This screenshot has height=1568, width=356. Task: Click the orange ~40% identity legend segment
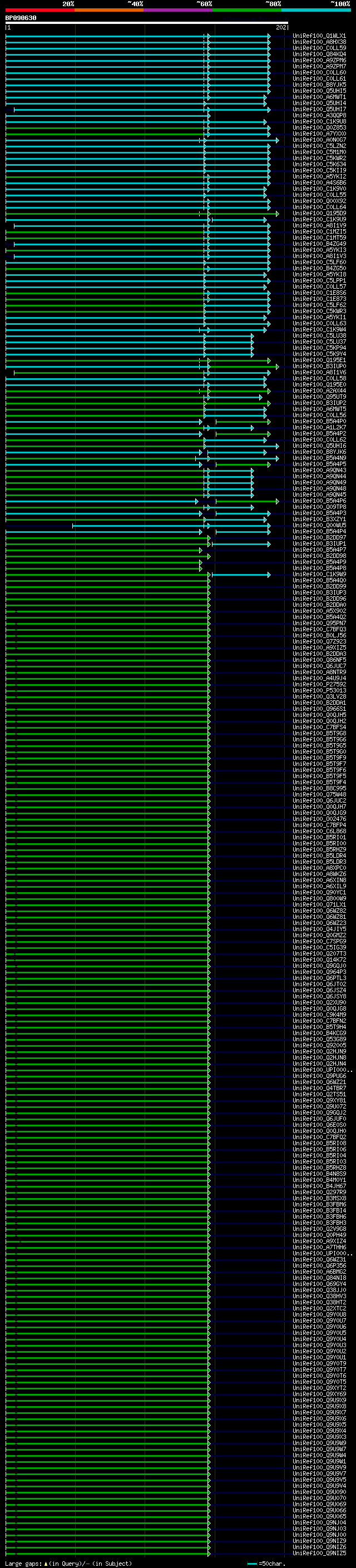click(109, 10)
